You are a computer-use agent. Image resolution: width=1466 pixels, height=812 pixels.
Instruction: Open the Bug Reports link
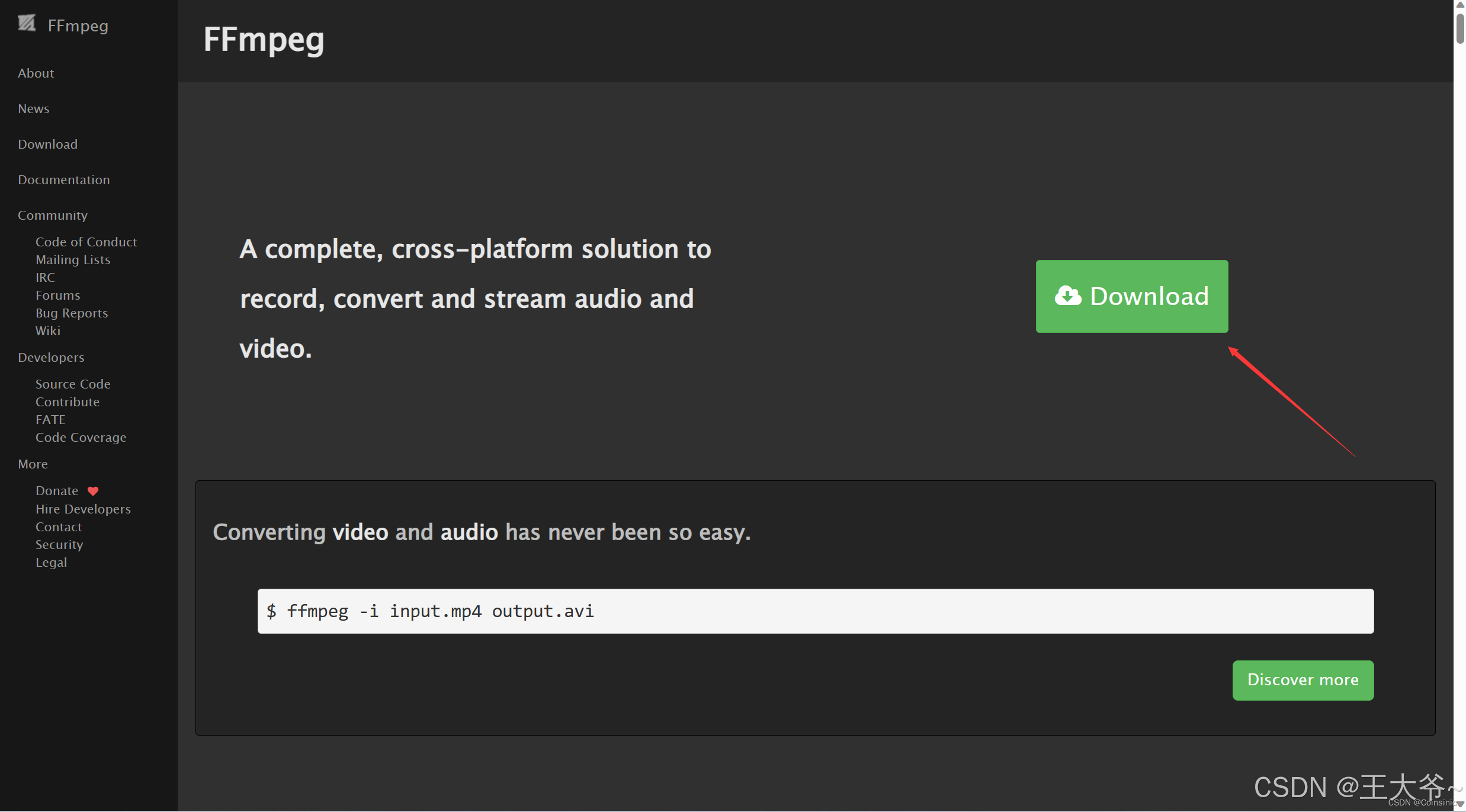pyautogui.click(x=72, y=313)
